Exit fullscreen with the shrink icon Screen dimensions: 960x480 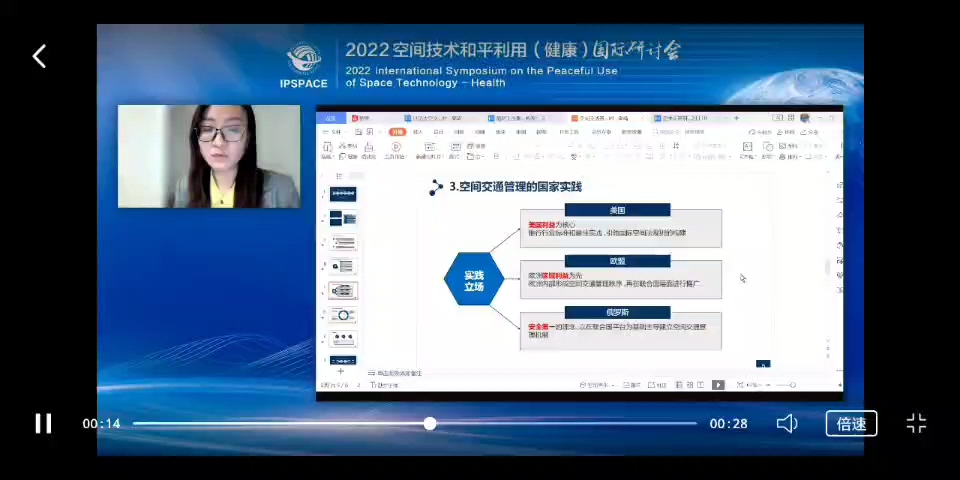916,423
